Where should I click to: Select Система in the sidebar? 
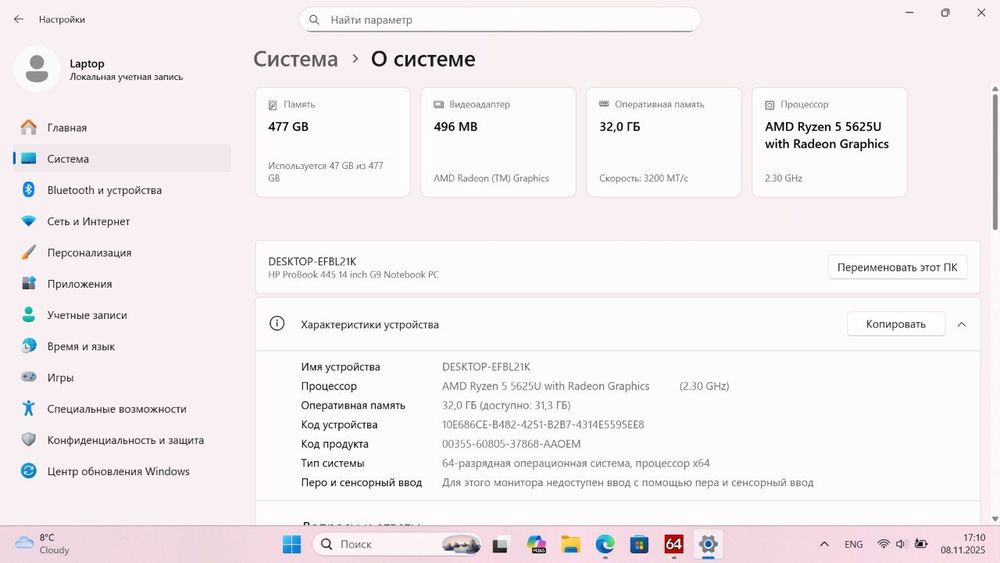point(122,158)
